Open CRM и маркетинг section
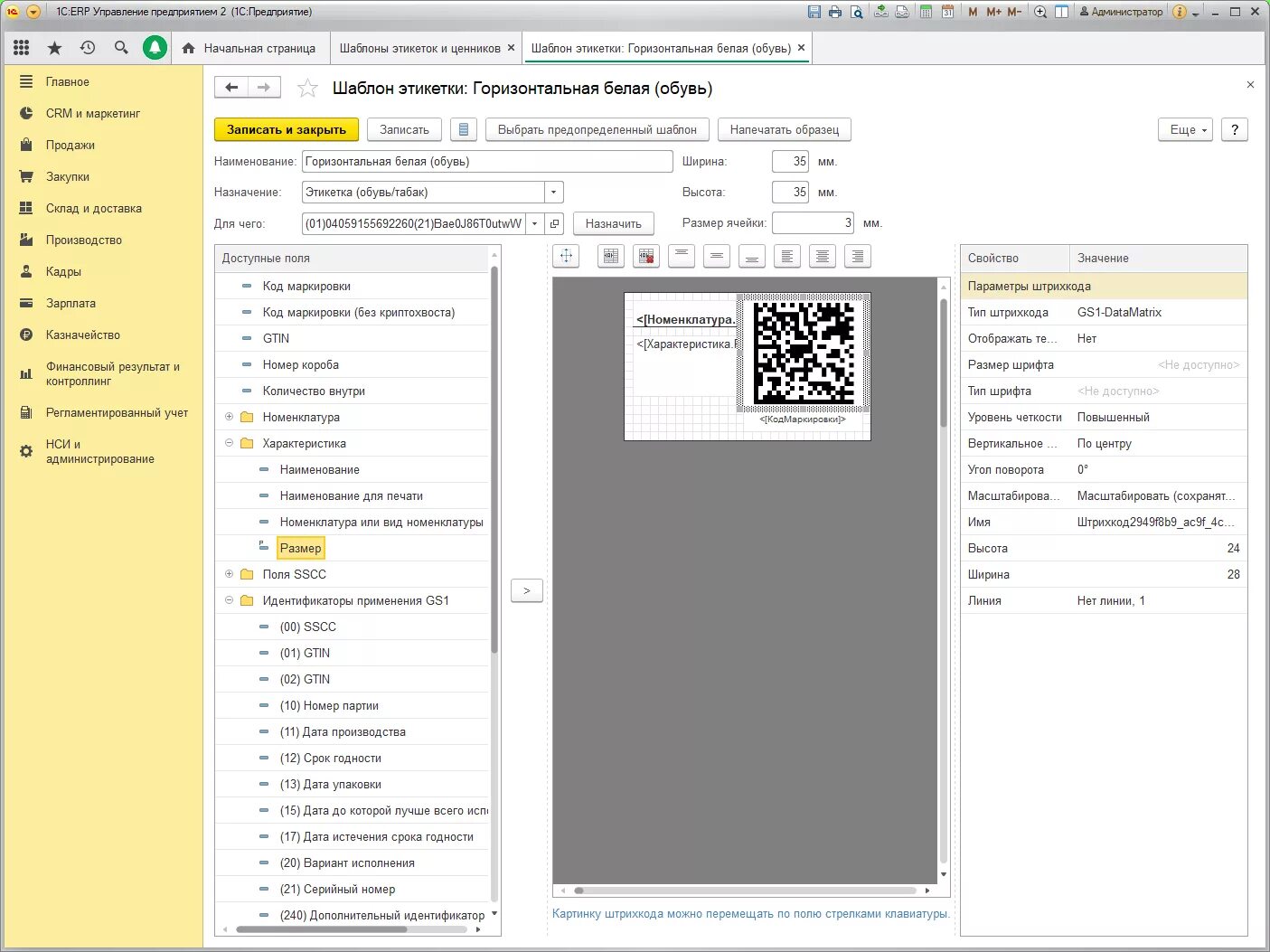Viewport: 1270px width, 952px height. (93, 113)
